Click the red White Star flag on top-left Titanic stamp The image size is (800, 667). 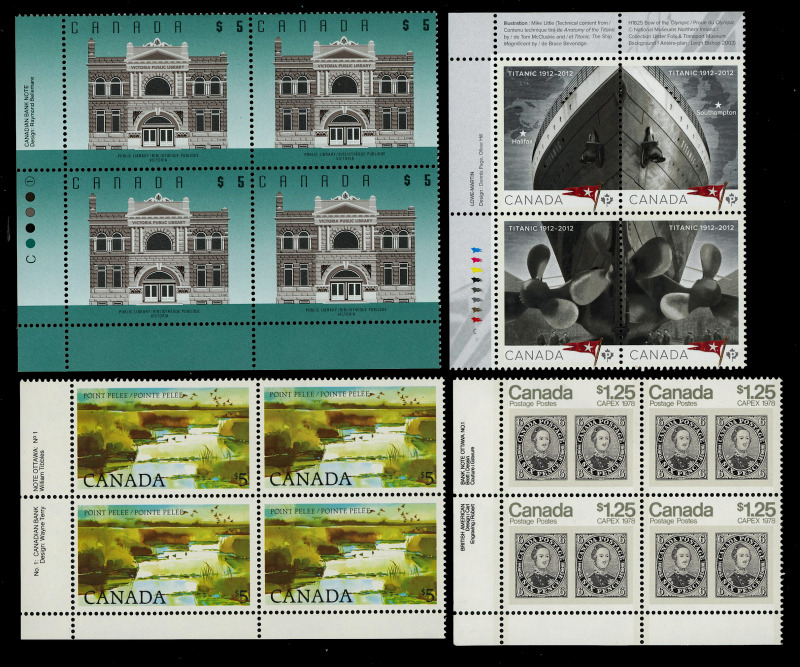[x=582, y=192]
